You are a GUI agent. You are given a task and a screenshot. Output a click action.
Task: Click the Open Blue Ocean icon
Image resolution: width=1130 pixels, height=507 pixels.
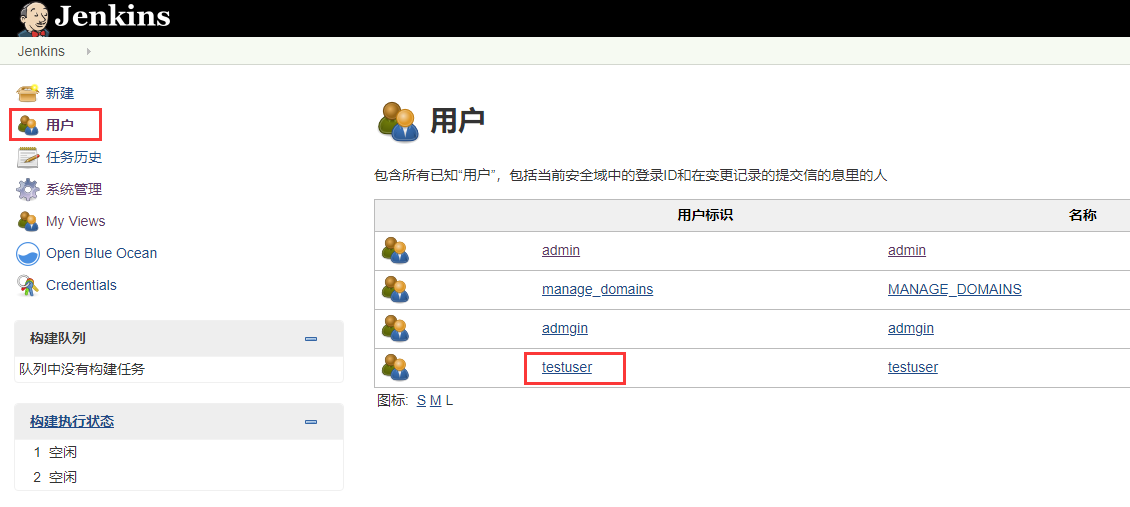pos(28,254)
